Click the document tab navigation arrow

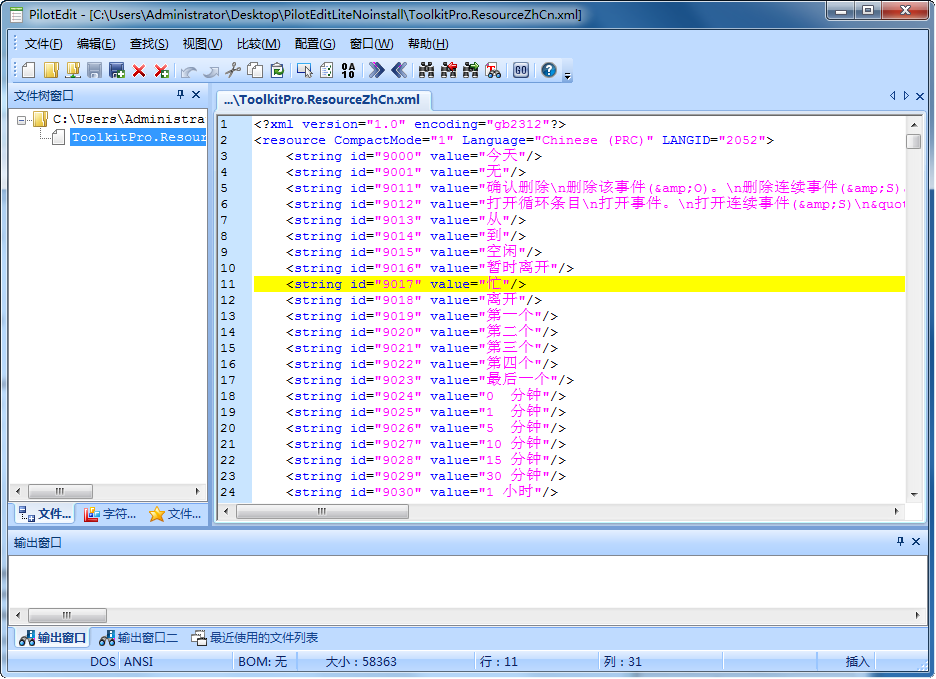(893, 94)
